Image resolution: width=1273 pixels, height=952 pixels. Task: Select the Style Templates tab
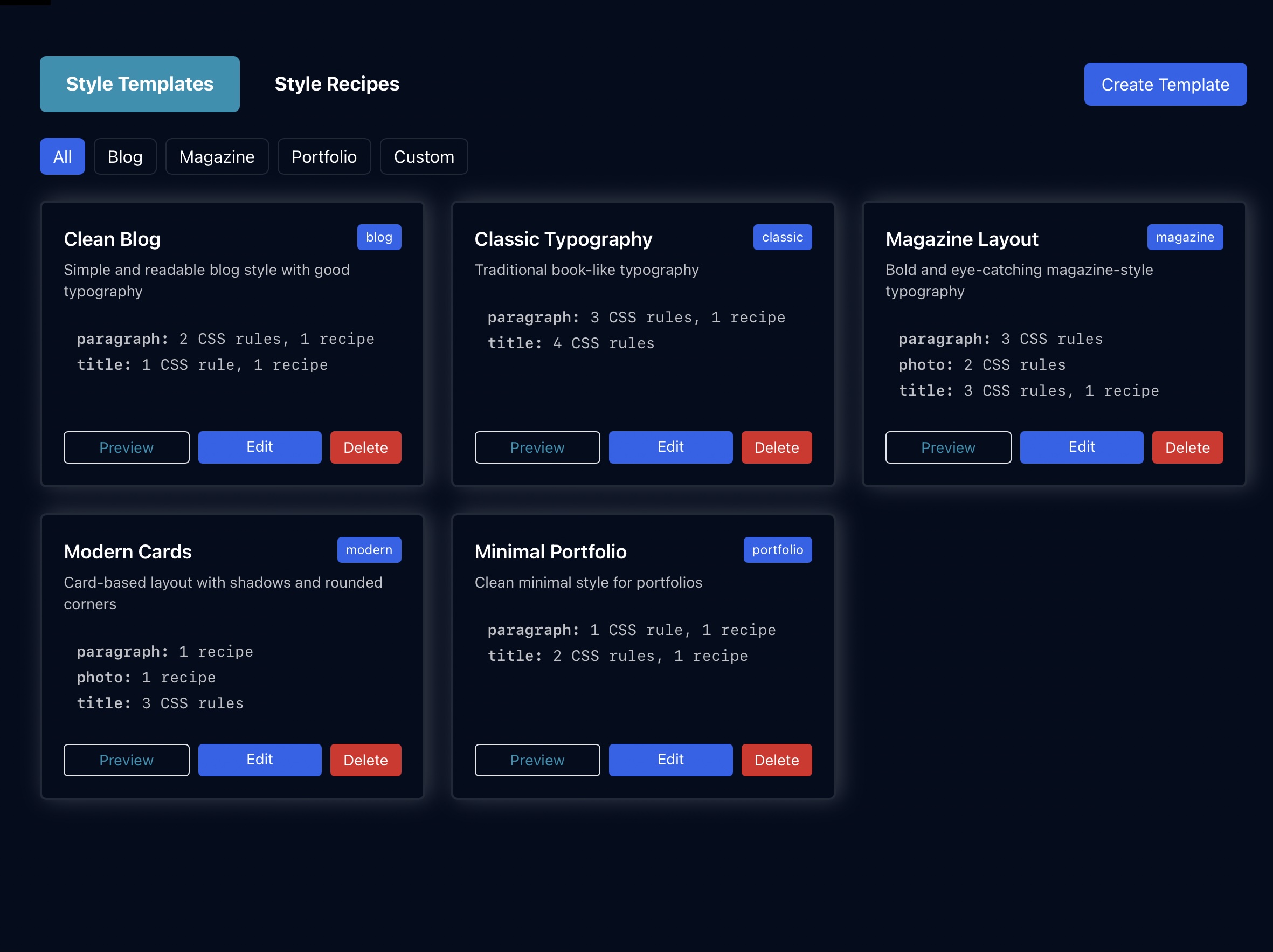(139, 84)
